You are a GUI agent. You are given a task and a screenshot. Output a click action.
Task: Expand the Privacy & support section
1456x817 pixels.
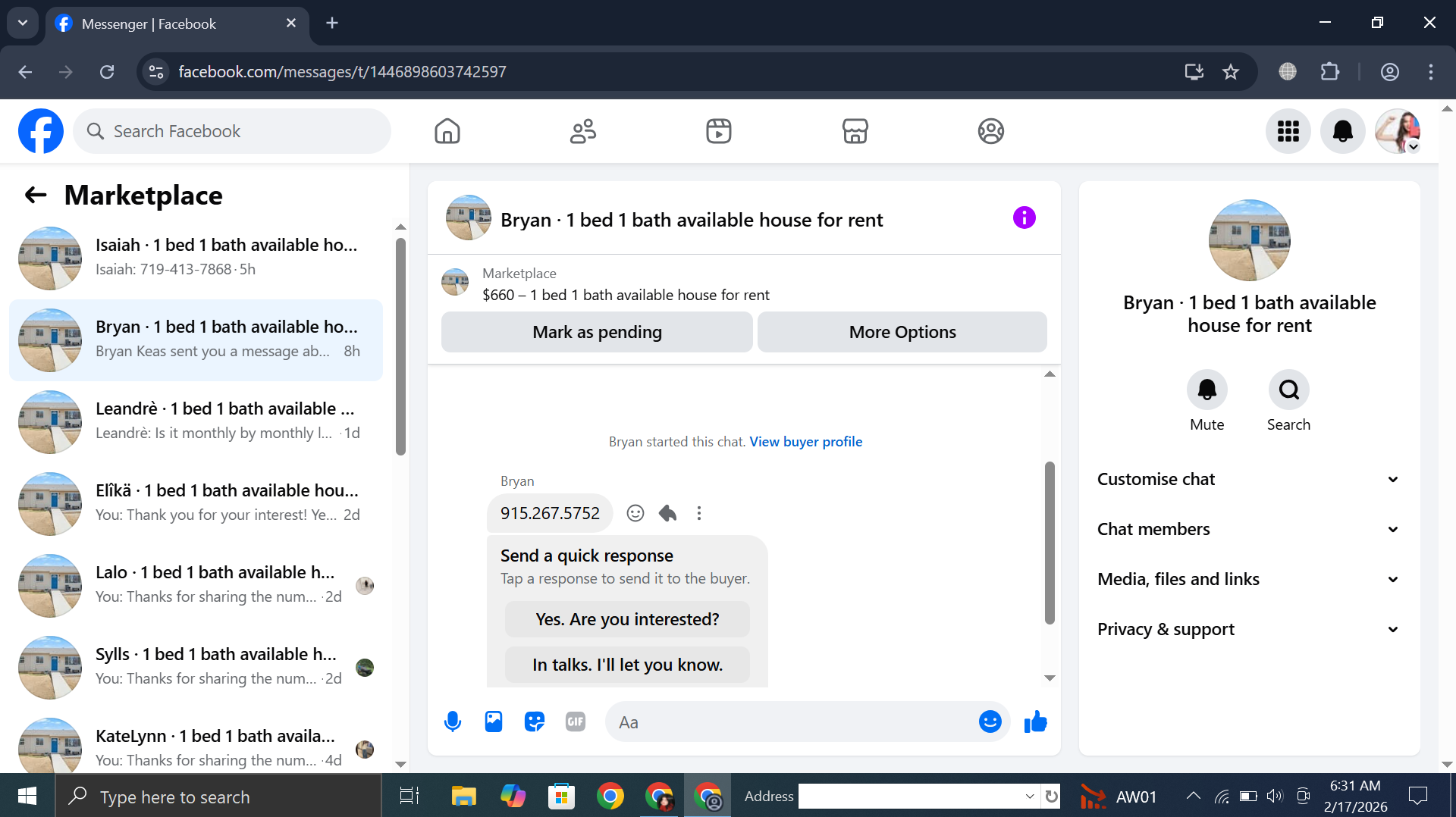point(1249,629)
